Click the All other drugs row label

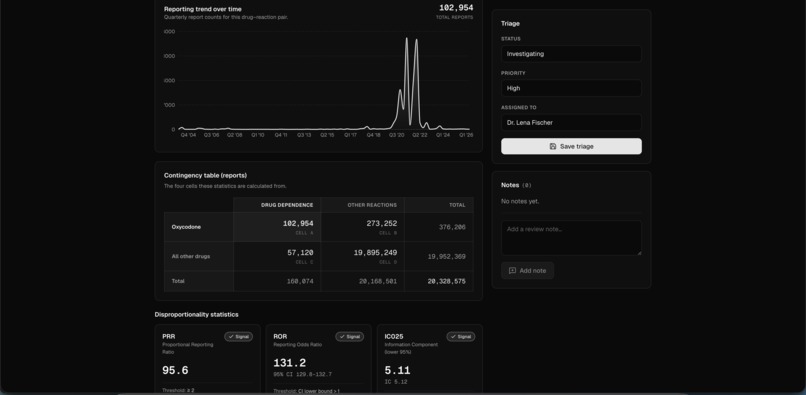tap(191, 256)
